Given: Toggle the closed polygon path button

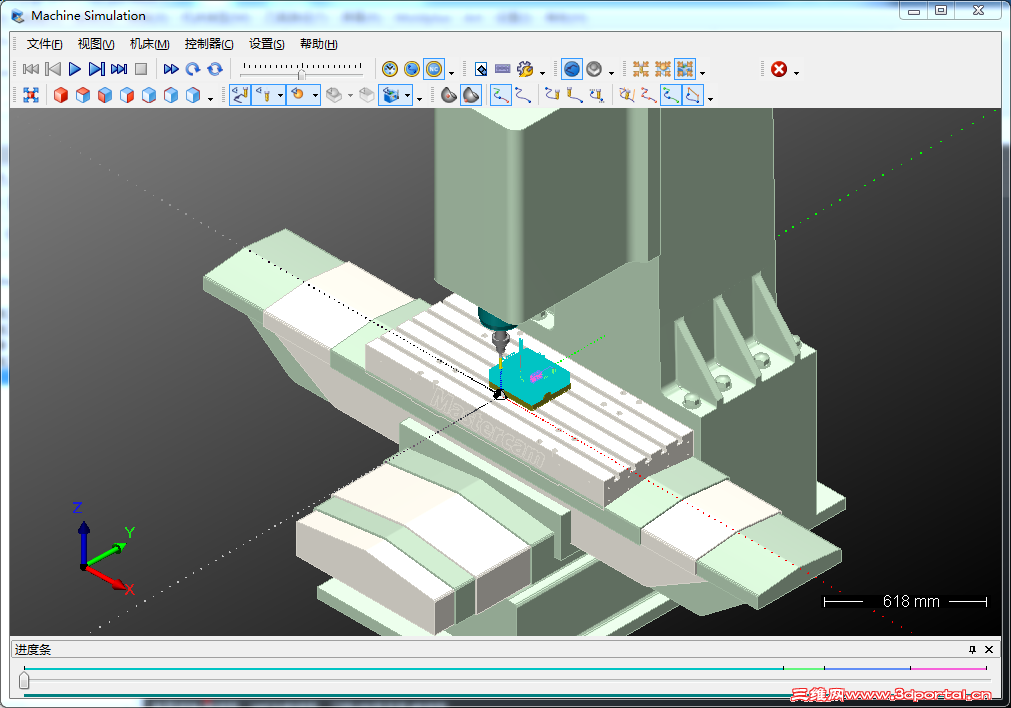Looking at the screenshot, I should click(693, 95).
